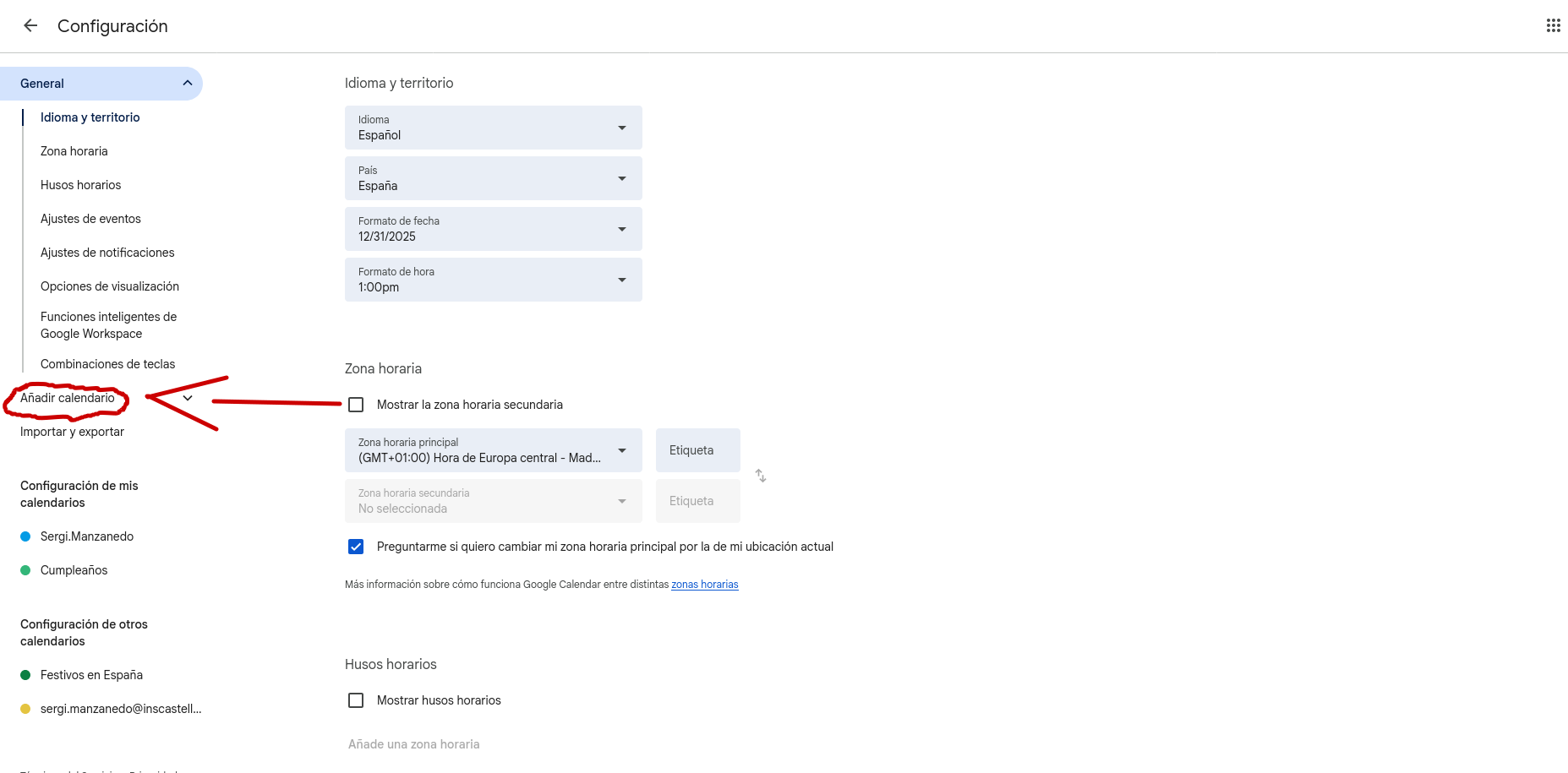Screen dimensions: 1568x773
Task: Click the swap time zones arrows icon
Action: 761,476
